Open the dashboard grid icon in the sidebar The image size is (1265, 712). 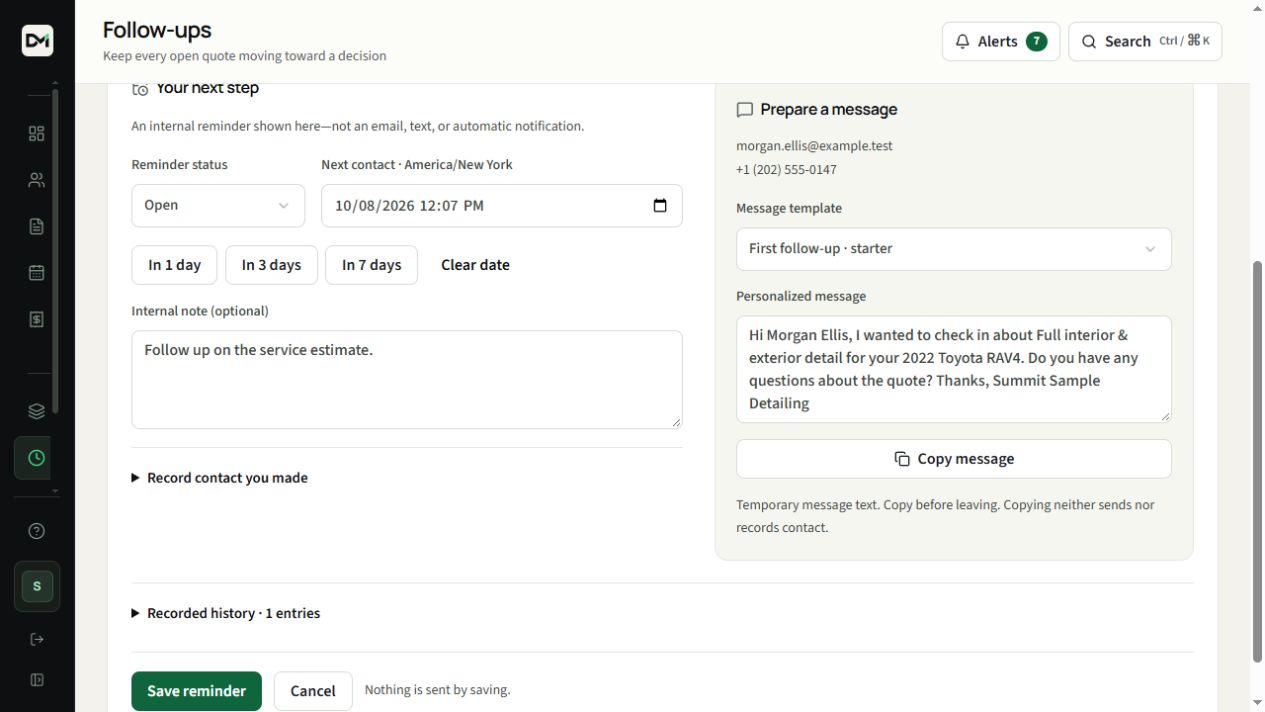(37, 134)
